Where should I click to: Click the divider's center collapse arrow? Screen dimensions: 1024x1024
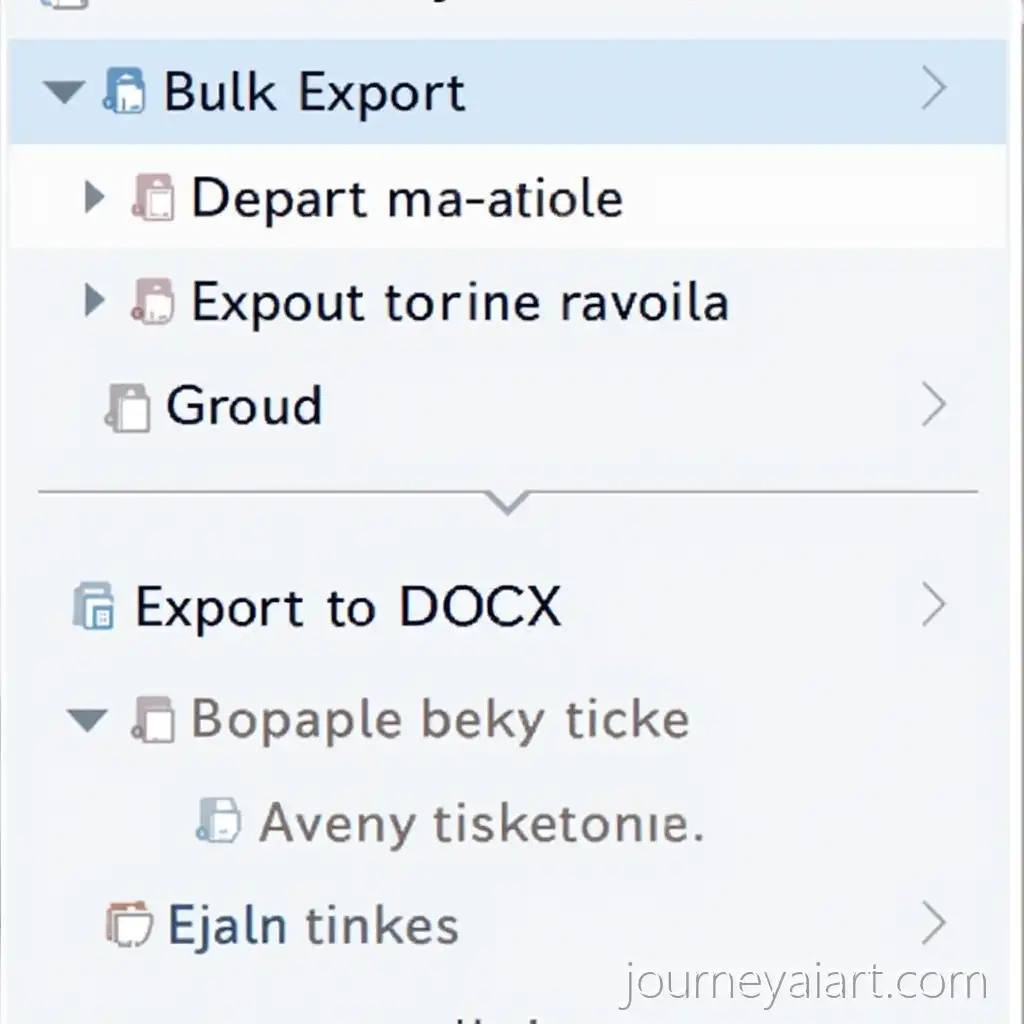(507, 501)
